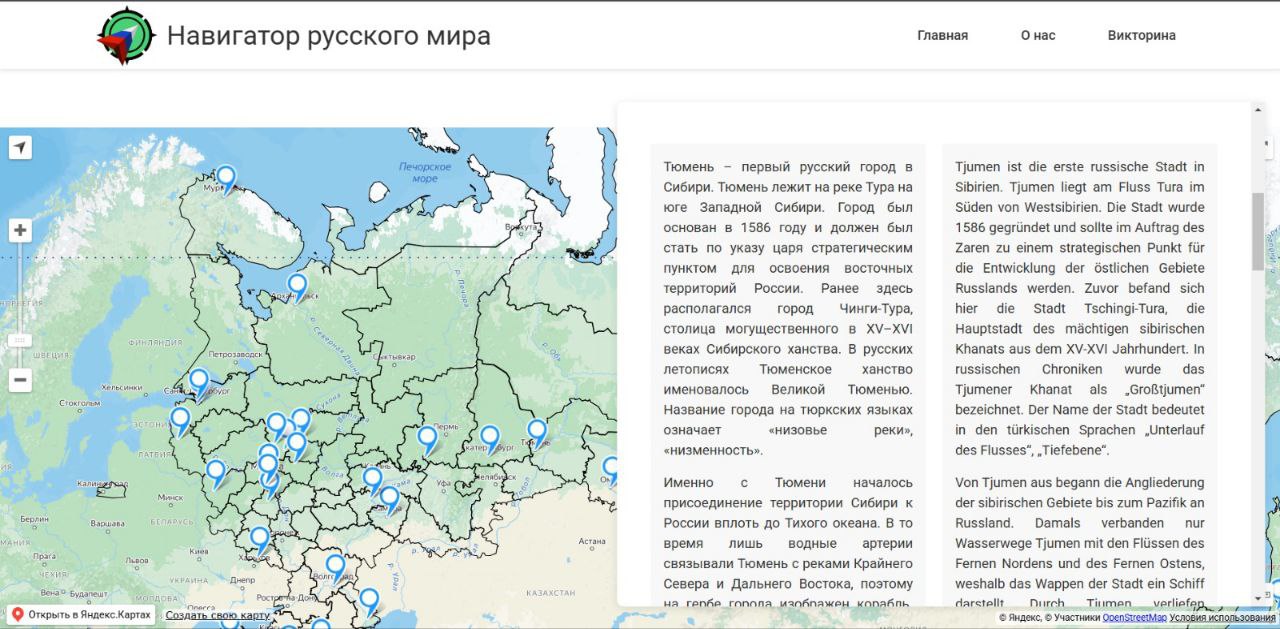The width and height of the screenshot is (1280, 629).
Task: Go to the Главная page
Action: click(x=942, y=36)
